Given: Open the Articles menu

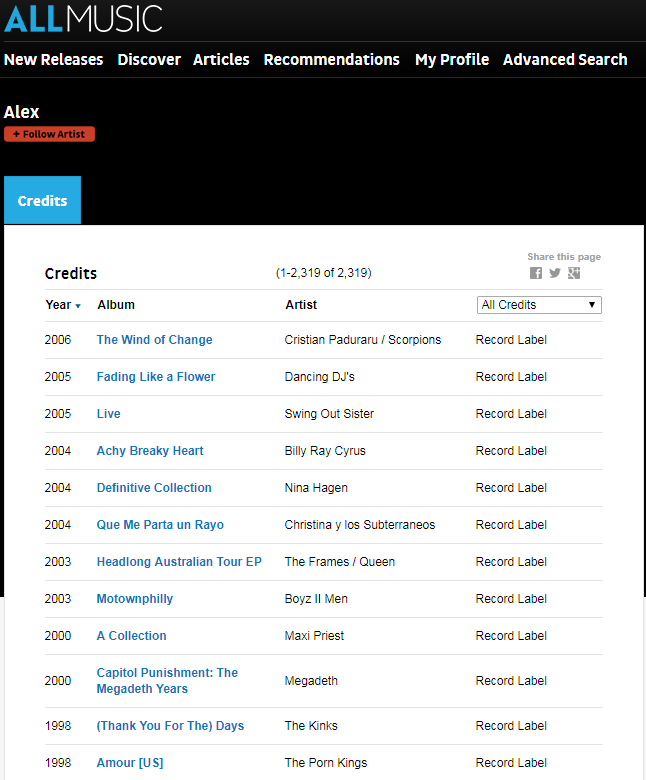Looking at the screenshot, I should (221, 60).
